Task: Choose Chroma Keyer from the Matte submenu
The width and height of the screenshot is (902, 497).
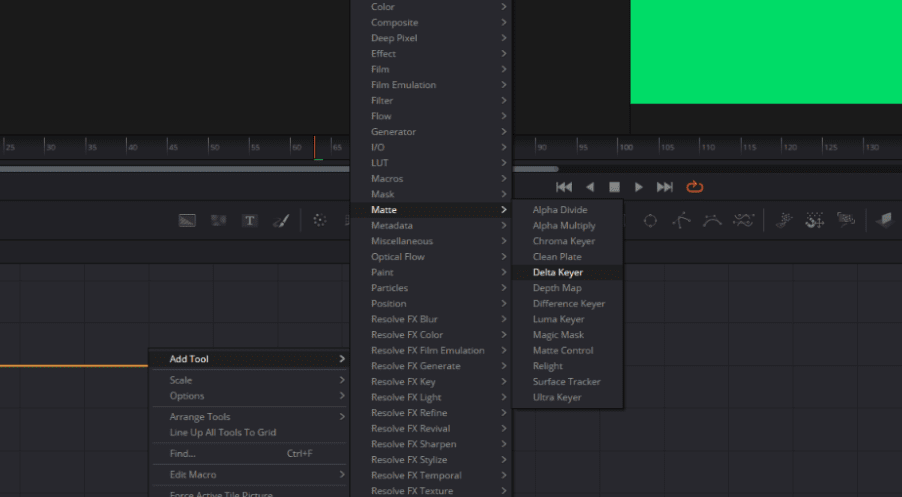Action: 567,241
